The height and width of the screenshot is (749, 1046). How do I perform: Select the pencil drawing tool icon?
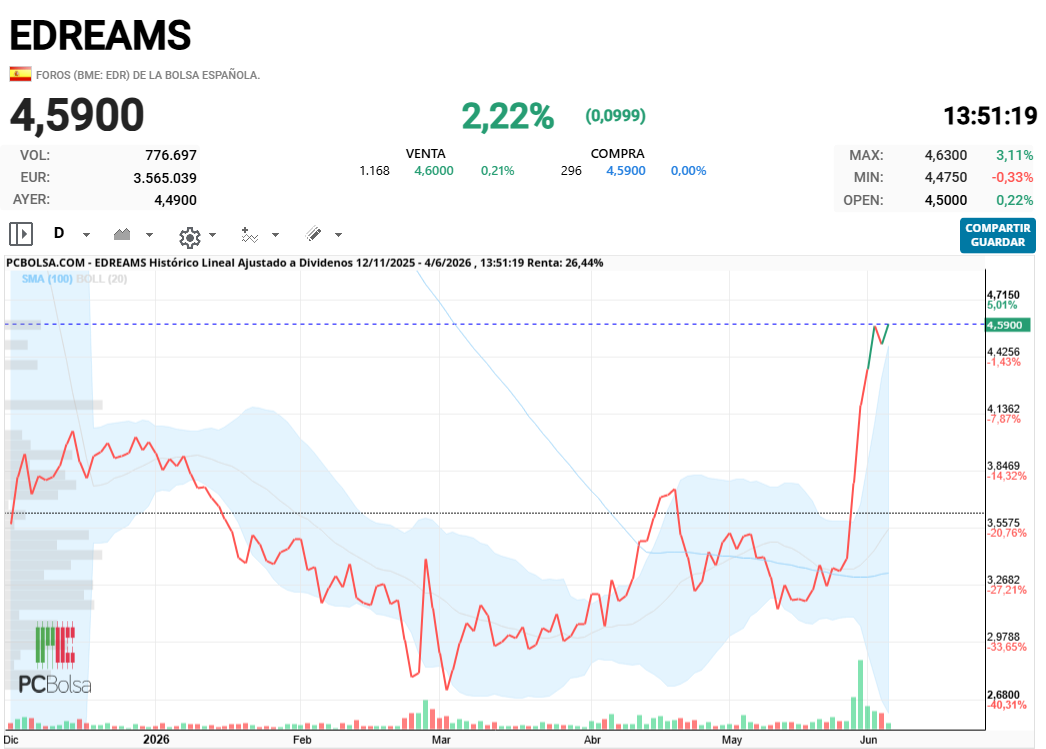click(x=314, y=234)
